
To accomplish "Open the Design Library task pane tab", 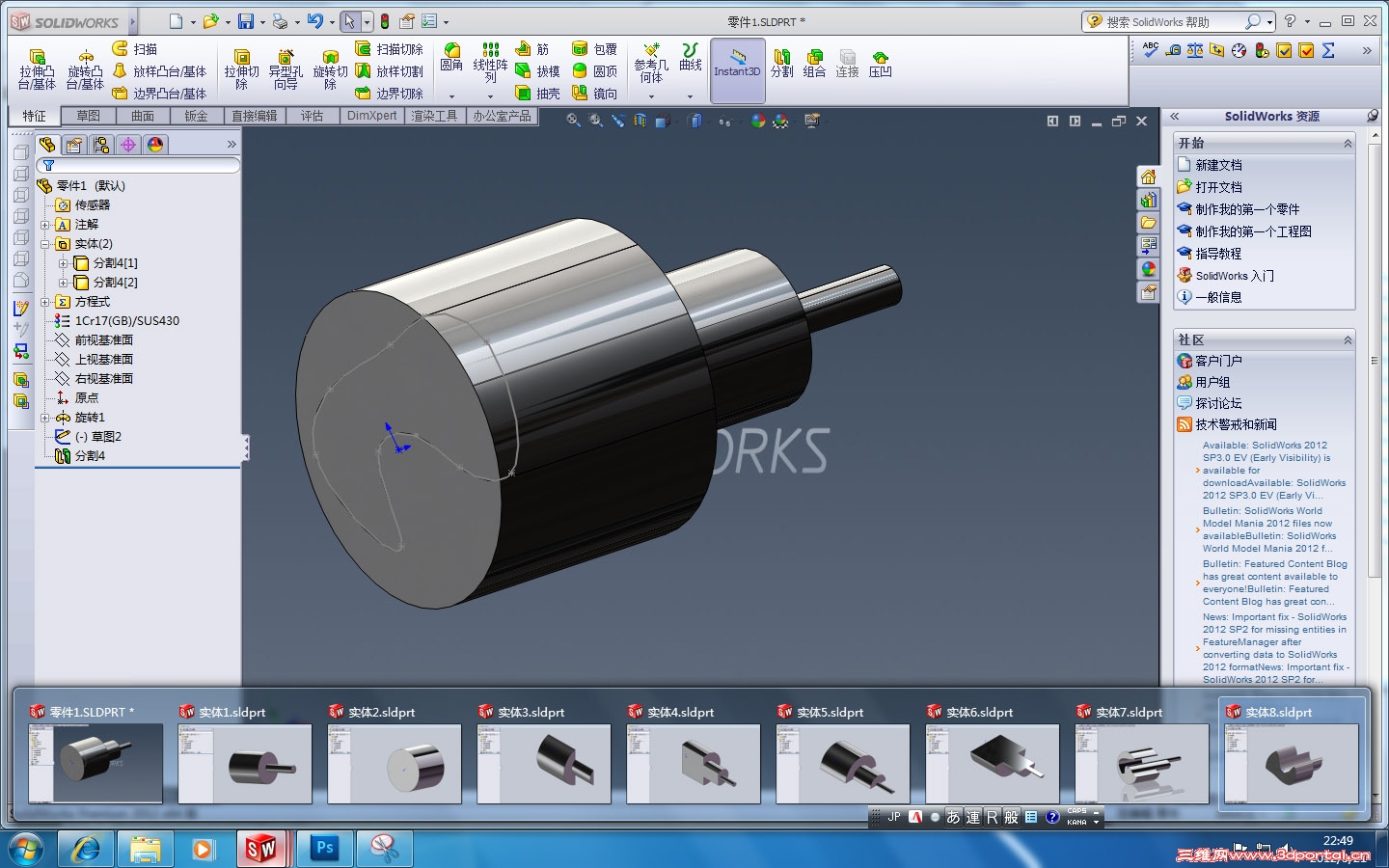I will [1148, 200].
